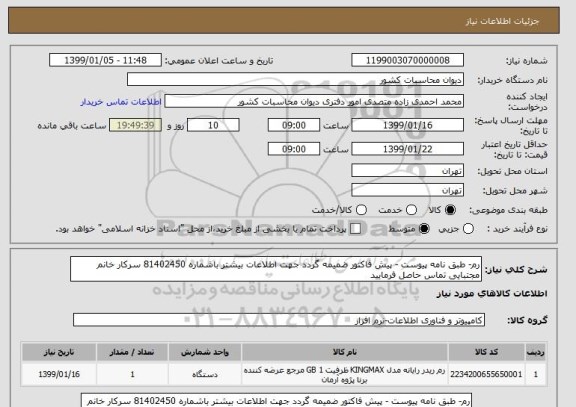Select the کالا/خدمت radio button

(361, 210)
